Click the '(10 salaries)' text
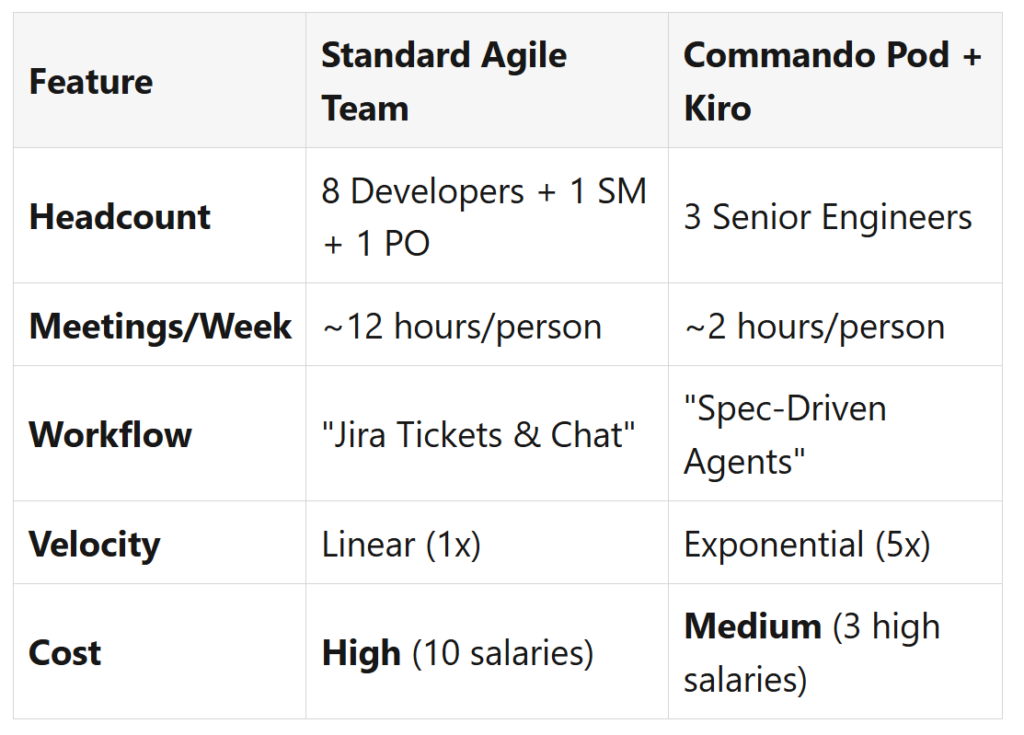 pos(503,653)
